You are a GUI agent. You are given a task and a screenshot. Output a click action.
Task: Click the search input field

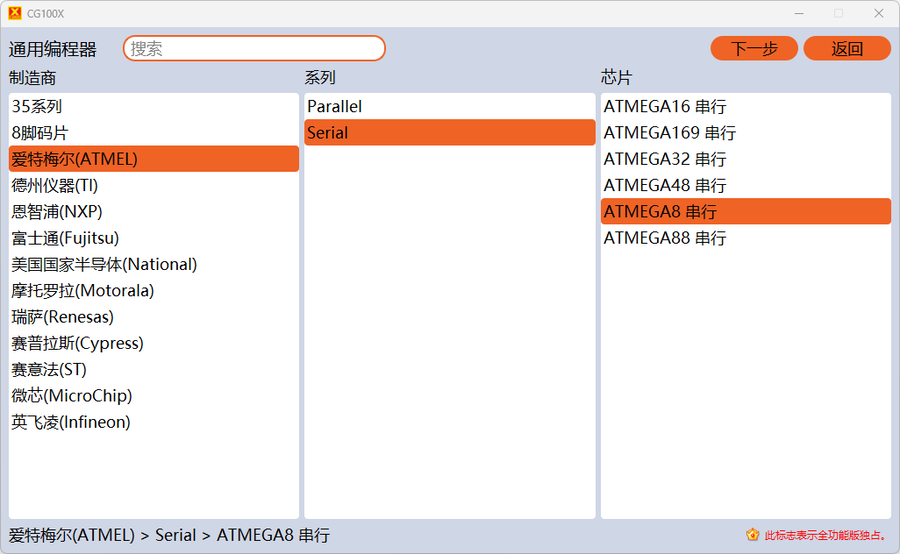point(254,48)
